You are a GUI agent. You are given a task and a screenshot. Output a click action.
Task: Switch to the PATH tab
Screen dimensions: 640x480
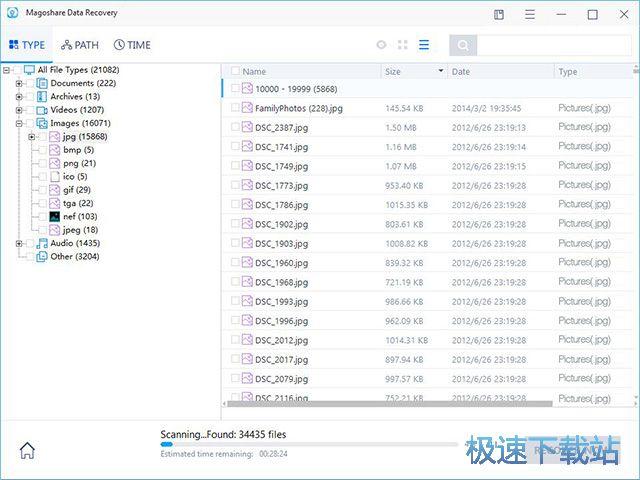pos(80,45)
